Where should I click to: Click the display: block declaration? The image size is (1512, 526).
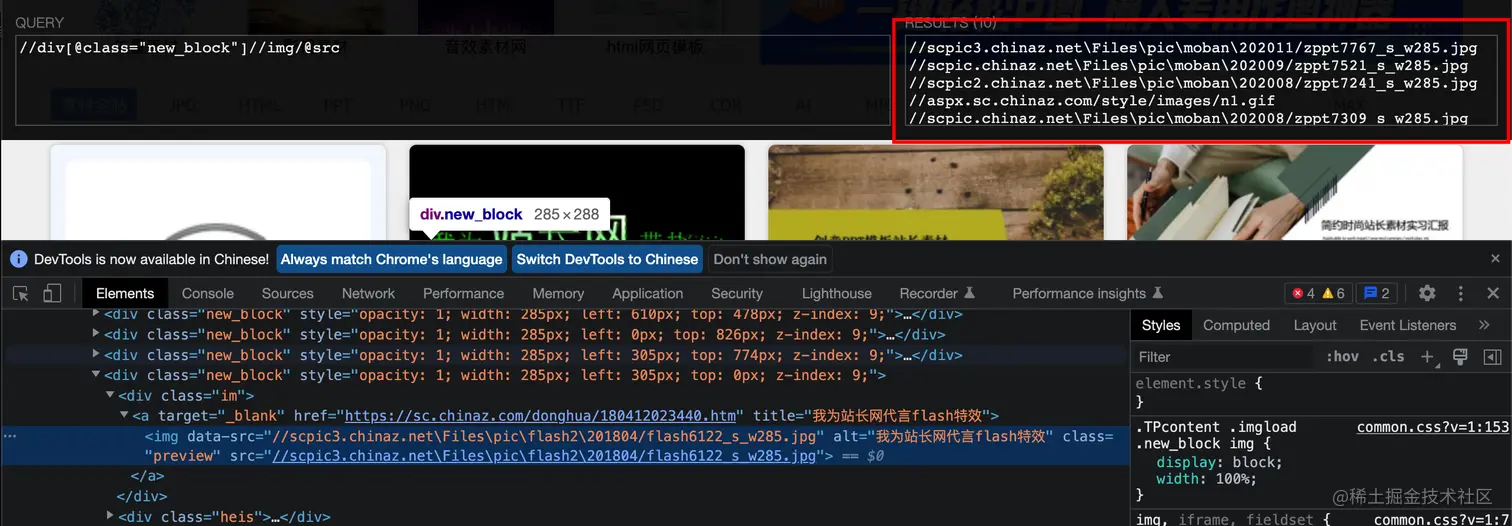tap(1219, 462)
